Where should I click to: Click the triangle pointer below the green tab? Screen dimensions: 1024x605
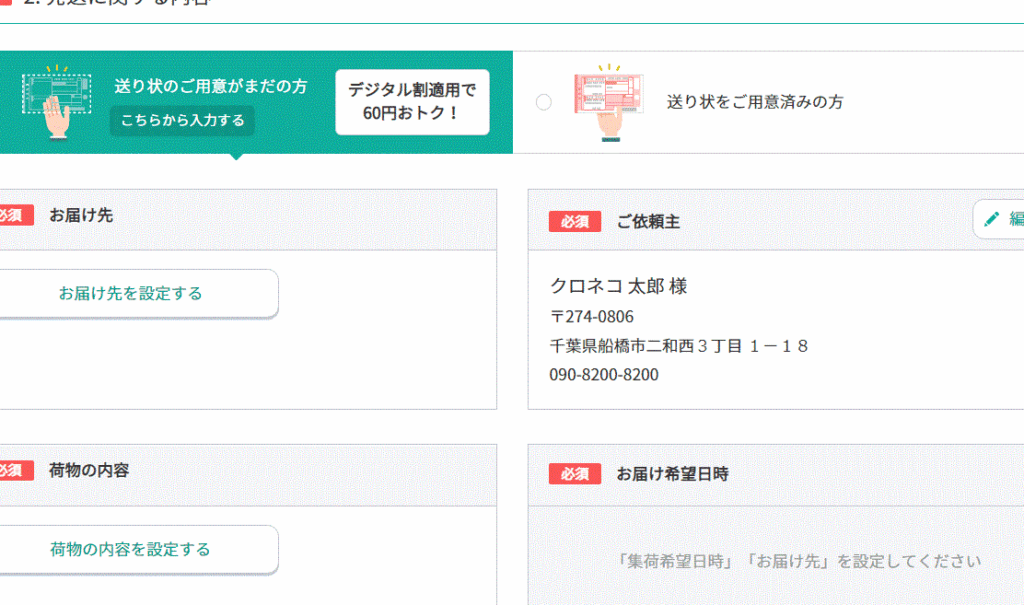pyautogui.click(x=236, y=156)
